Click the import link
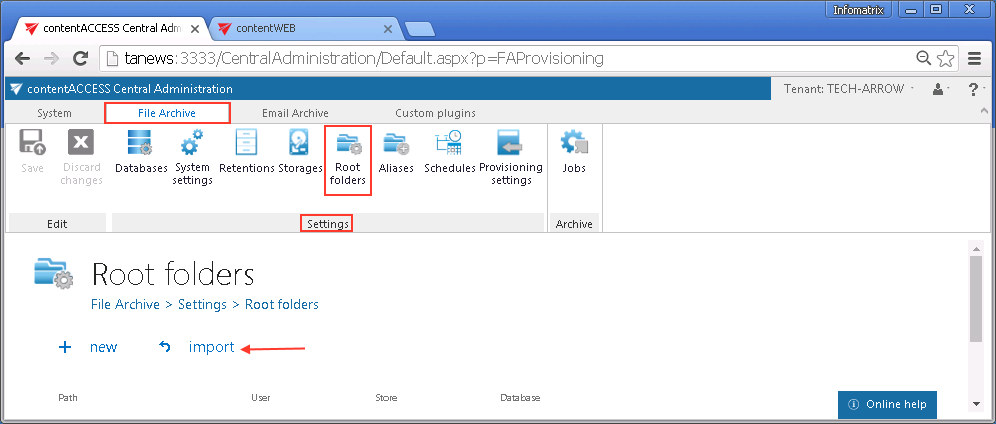This screenshot has width=996, height=424. click(211, 347)
